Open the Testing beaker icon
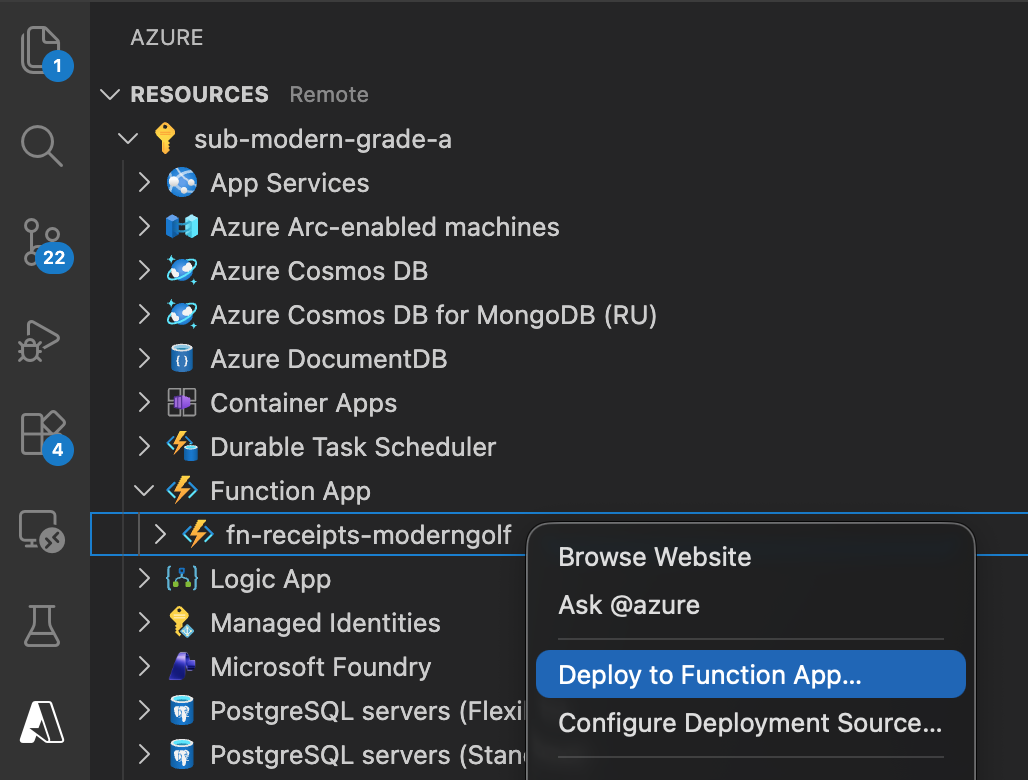1028x780 pixels. (x=43, y=625)
